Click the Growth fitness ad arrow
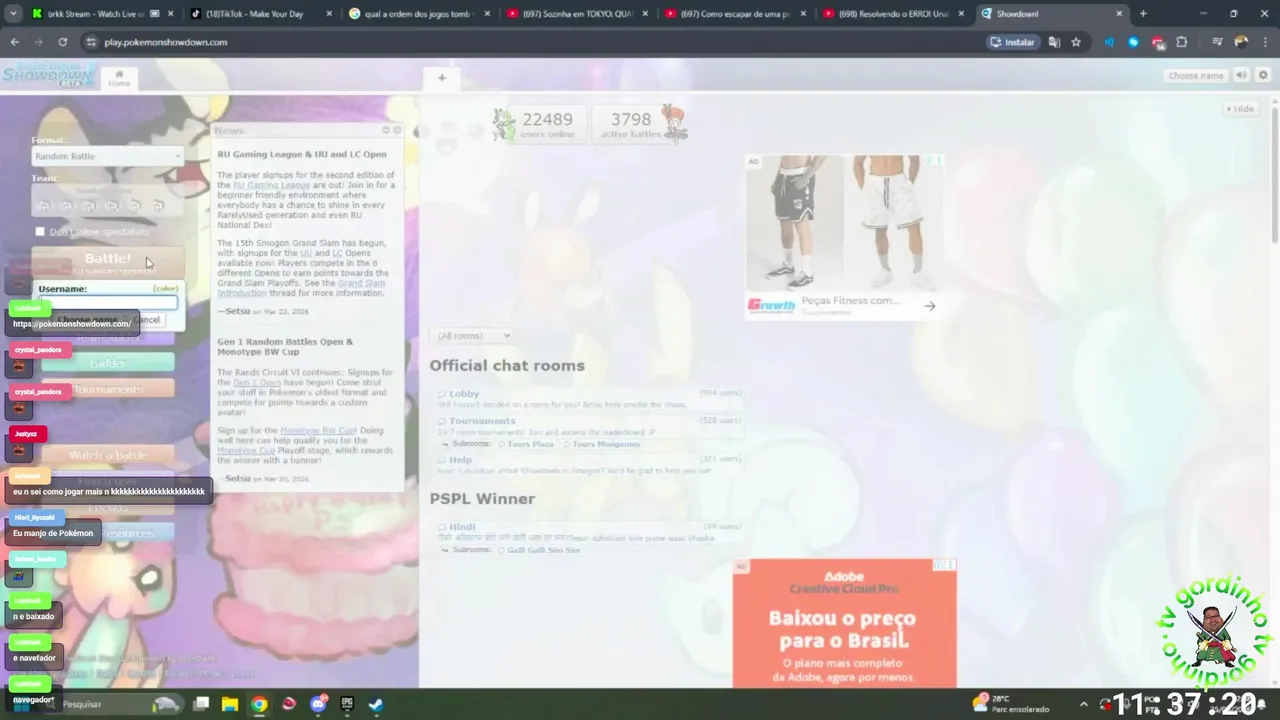This screenshot has height=720, width=1280. click(x=930, y=306)
